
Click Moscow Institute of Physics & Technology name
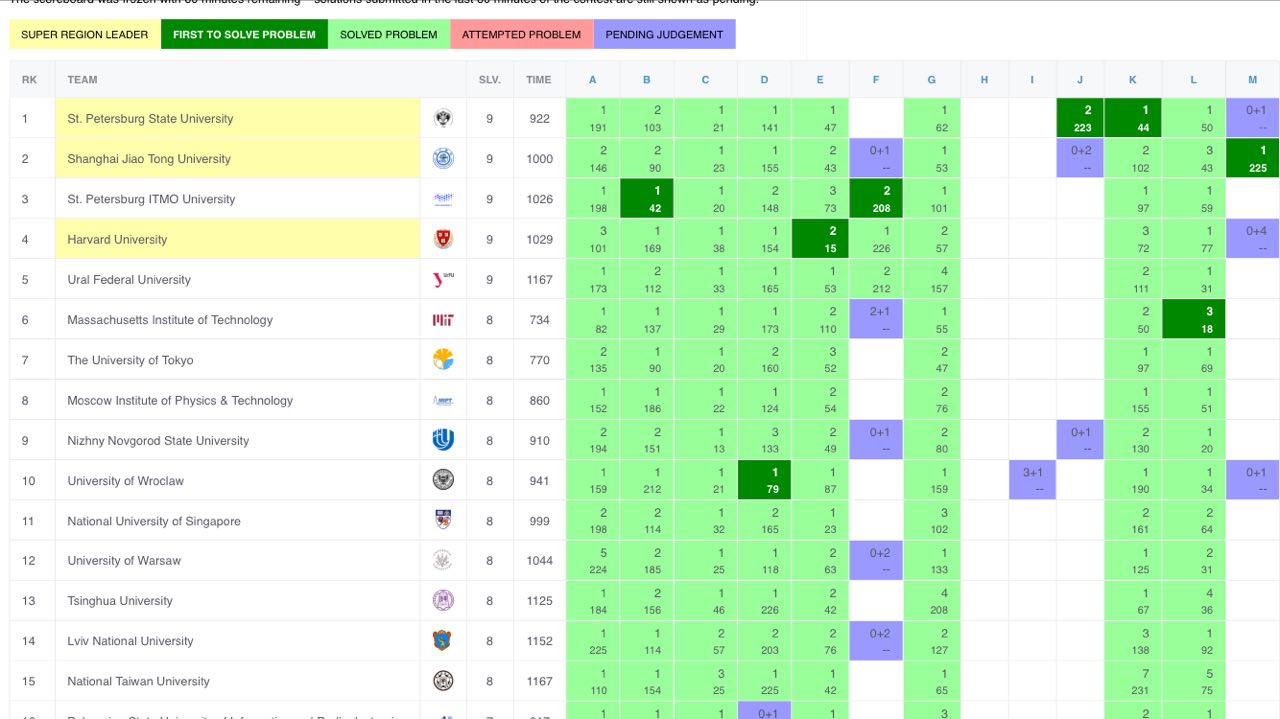(x=180, y=400)
